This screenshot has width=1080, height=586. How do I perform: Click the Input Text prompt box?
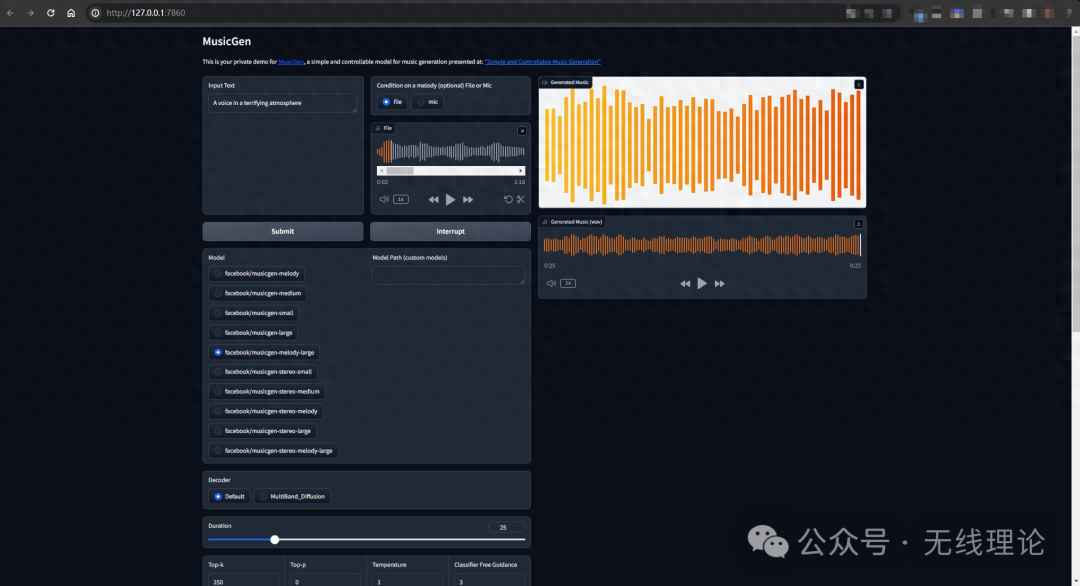click(x=282, y=103)
